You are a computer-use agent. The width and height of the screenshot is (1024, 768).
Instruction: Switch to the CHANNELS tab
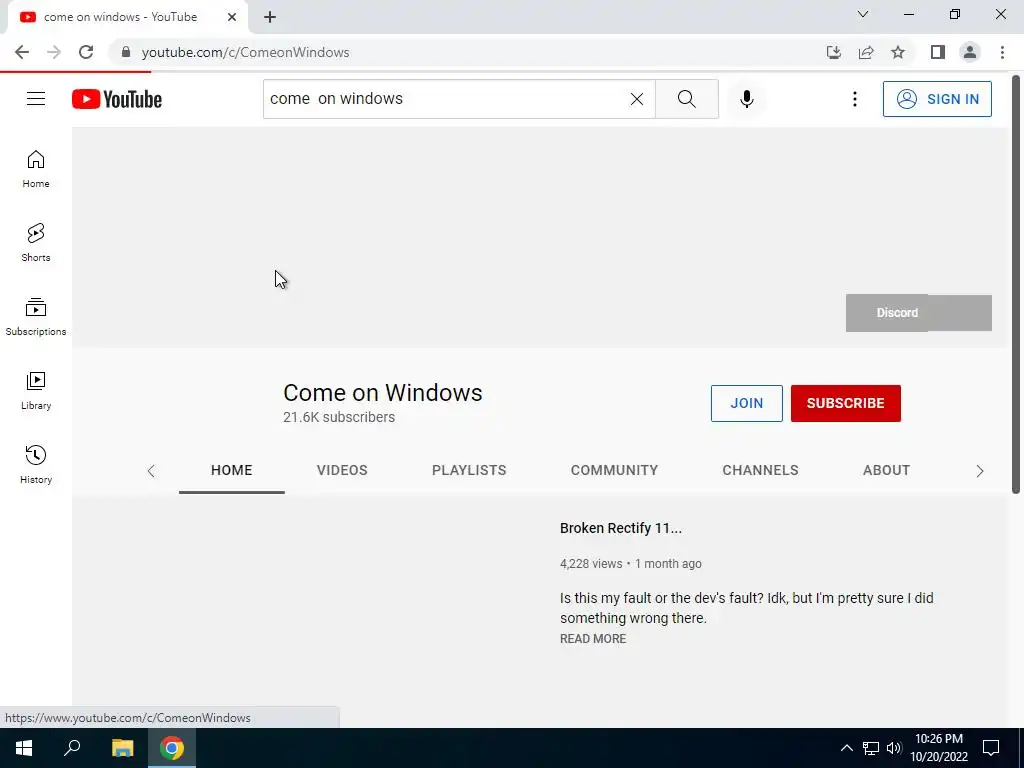coord(760,470)
